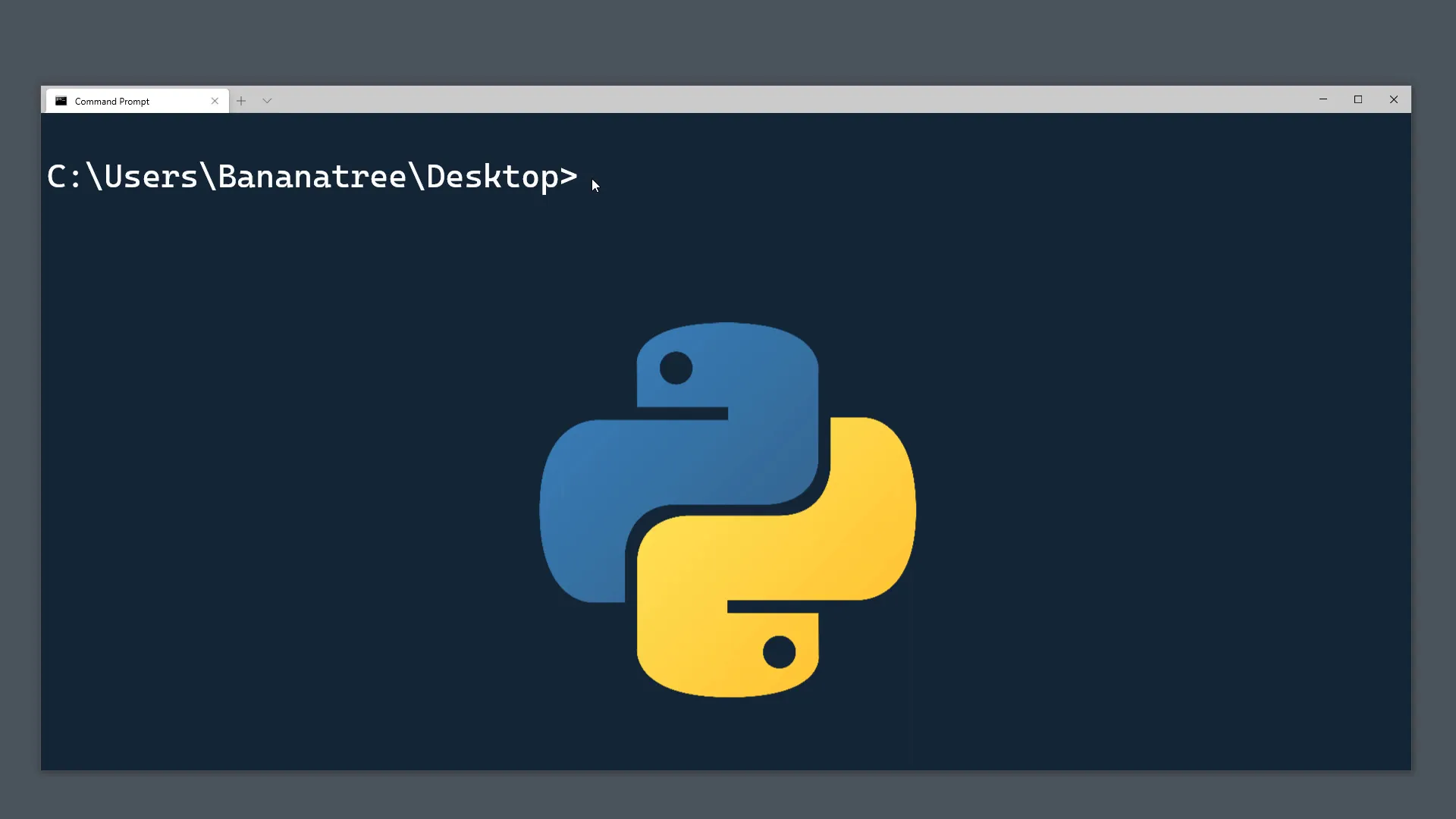The width and height of the screenshot is (1456, 819).
Task: Close the Windows Terminal window
Action: click(x=1394, y=99)
